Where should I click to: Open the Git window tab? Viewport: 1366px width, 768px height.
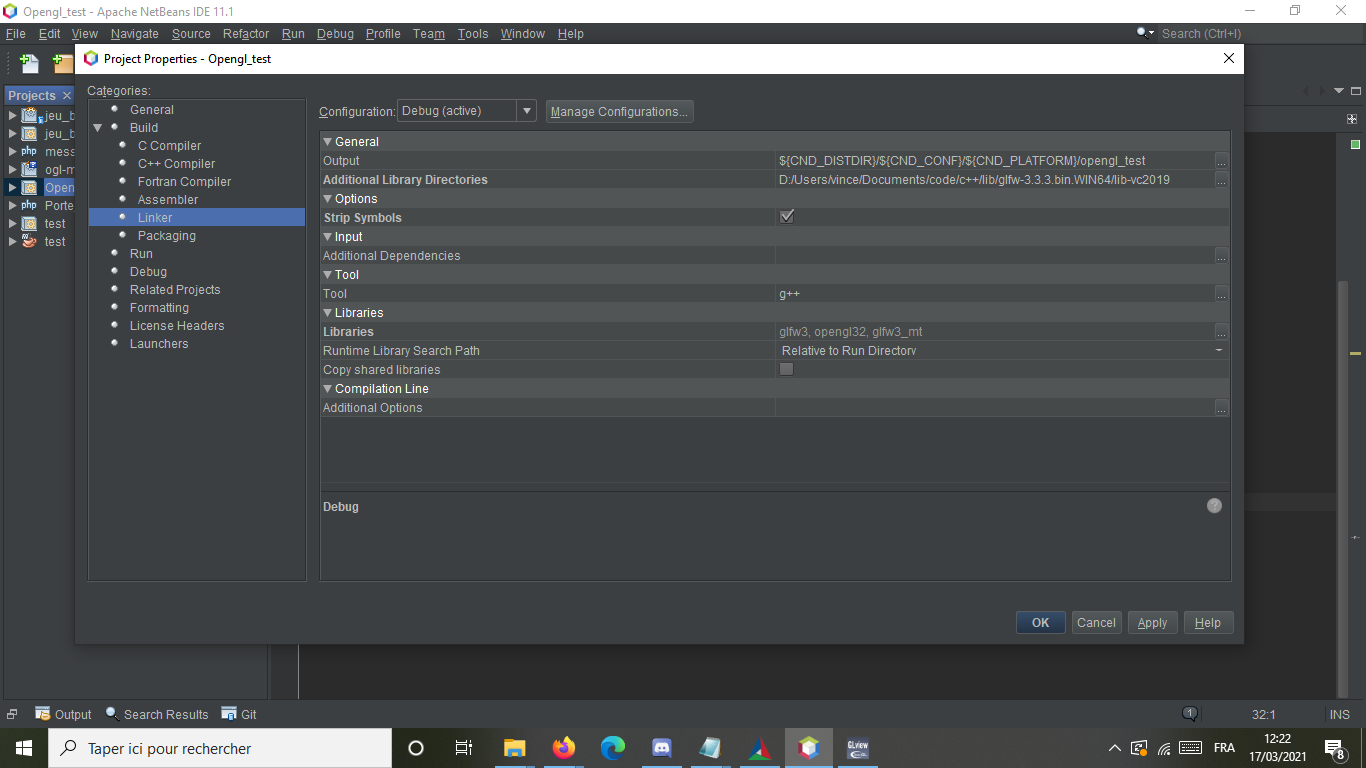[x=239, y=714]
